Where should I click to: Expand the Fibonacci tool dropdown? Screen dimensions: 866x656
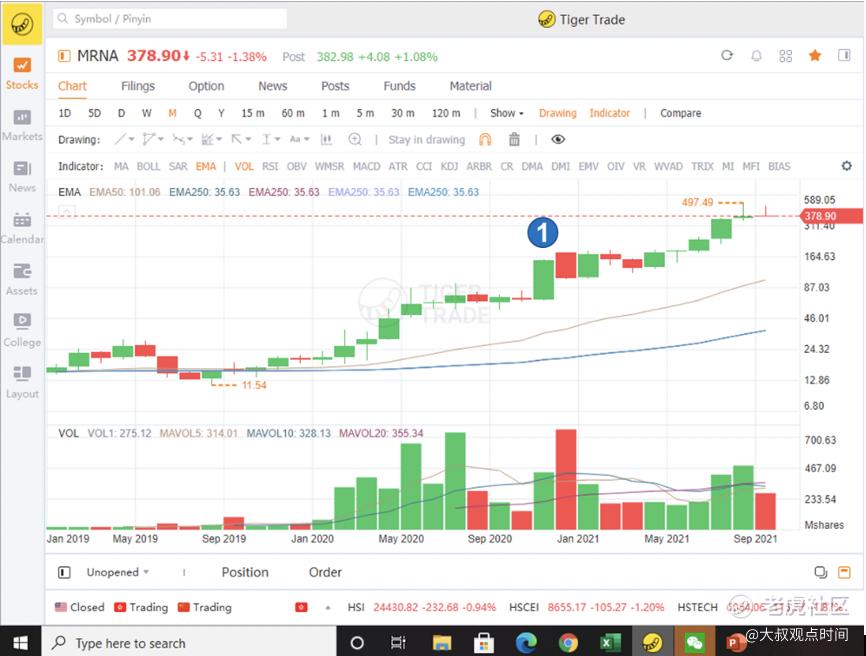point(219,139)
